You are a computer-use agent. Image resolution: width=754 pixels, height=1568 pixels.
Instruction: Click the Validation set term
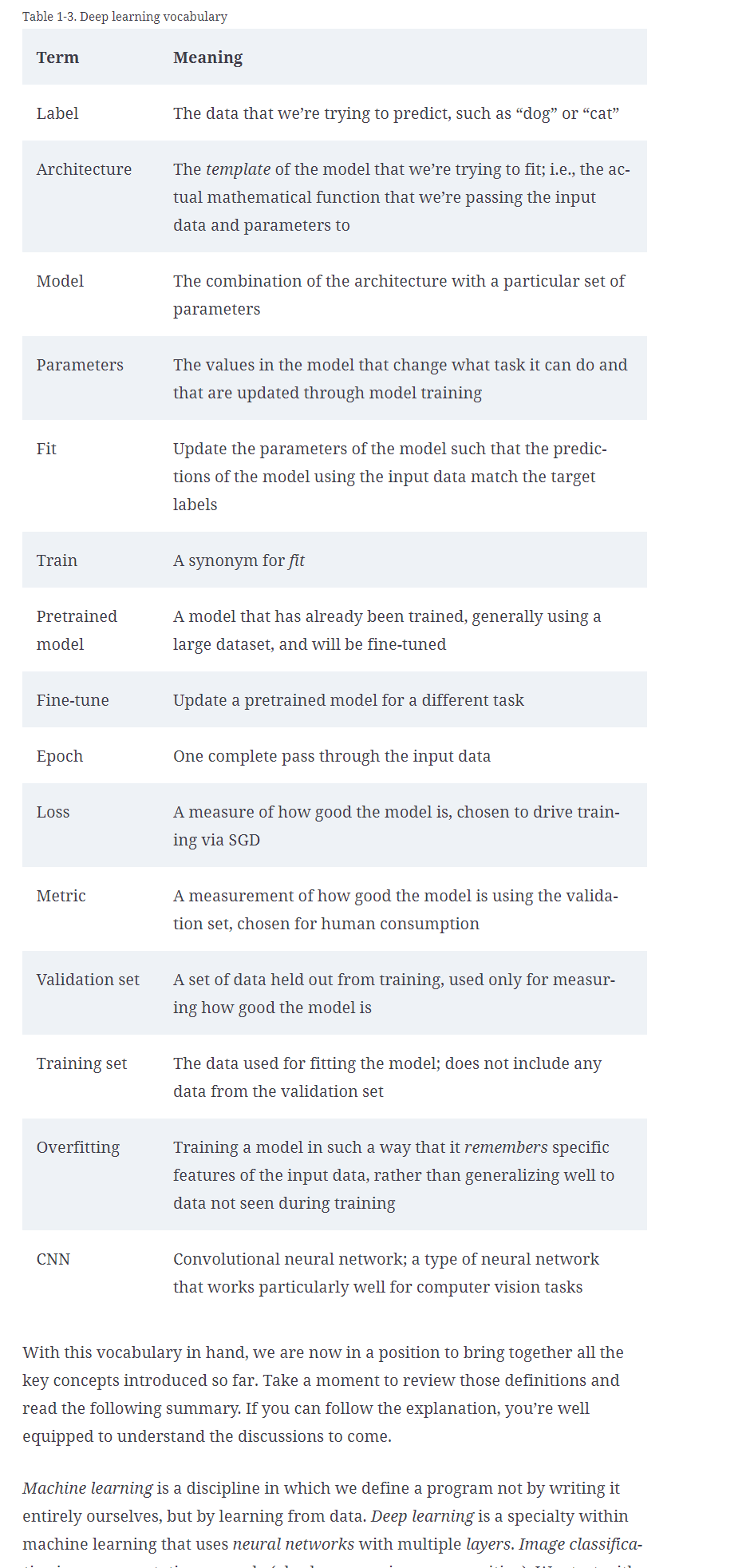tap(88, 980)
